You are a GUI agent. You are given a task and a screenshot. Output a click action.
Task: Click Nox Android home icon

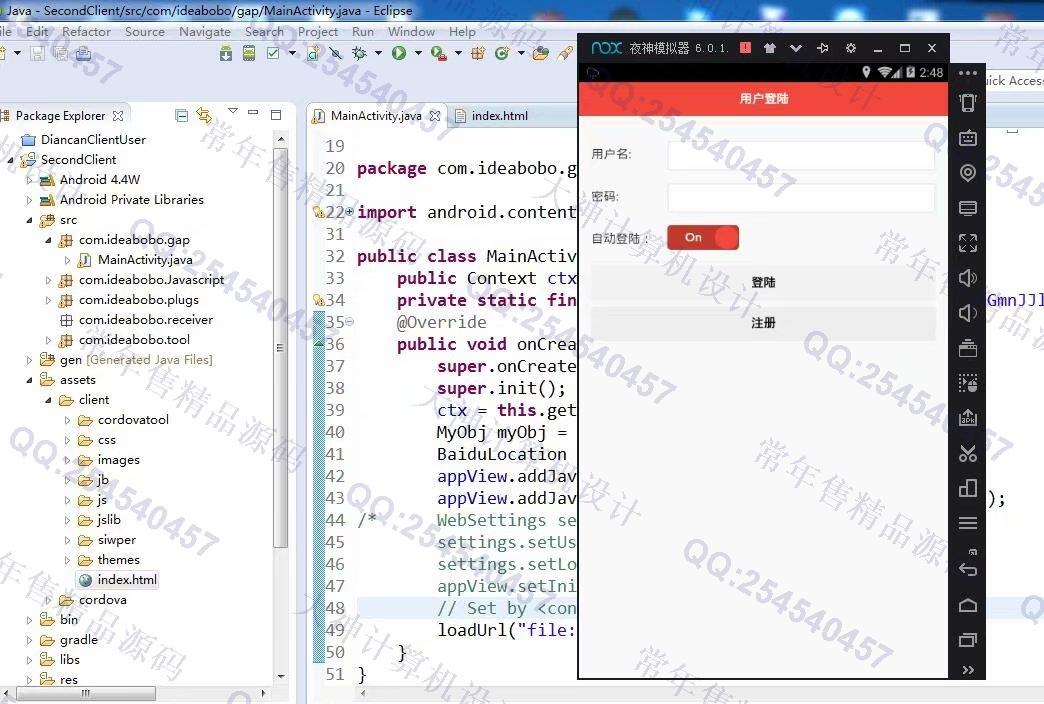(x=967, y=605)
